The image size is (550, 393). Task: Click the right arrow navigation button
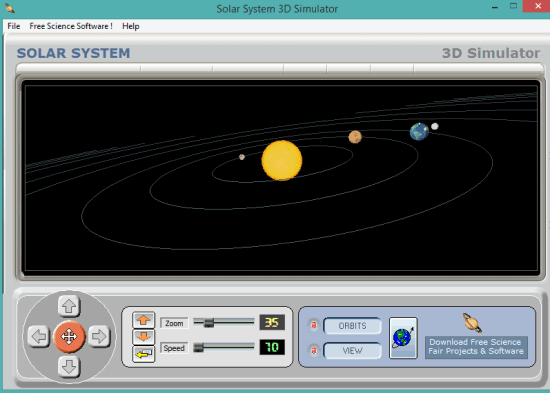[x=99, y=337]
